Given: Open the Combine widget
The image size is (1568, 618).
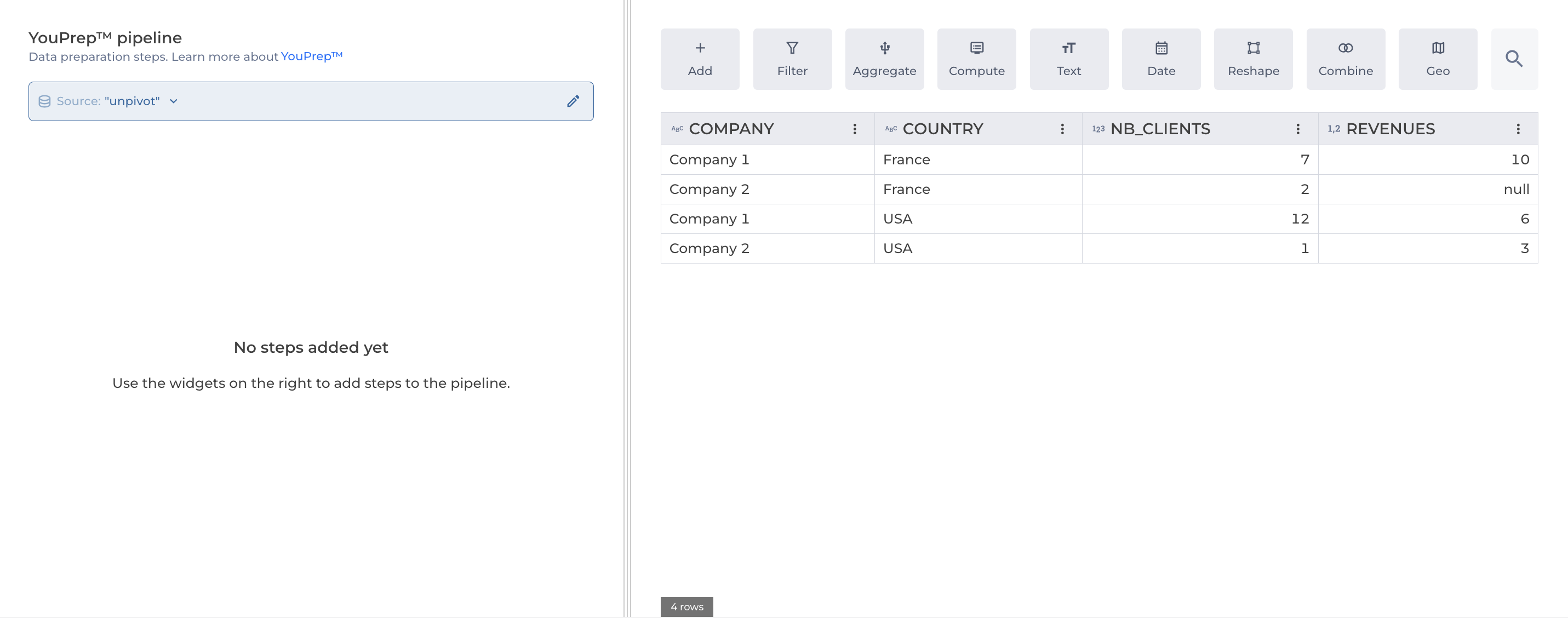Looking at the screenshot, I should 1345,59.
